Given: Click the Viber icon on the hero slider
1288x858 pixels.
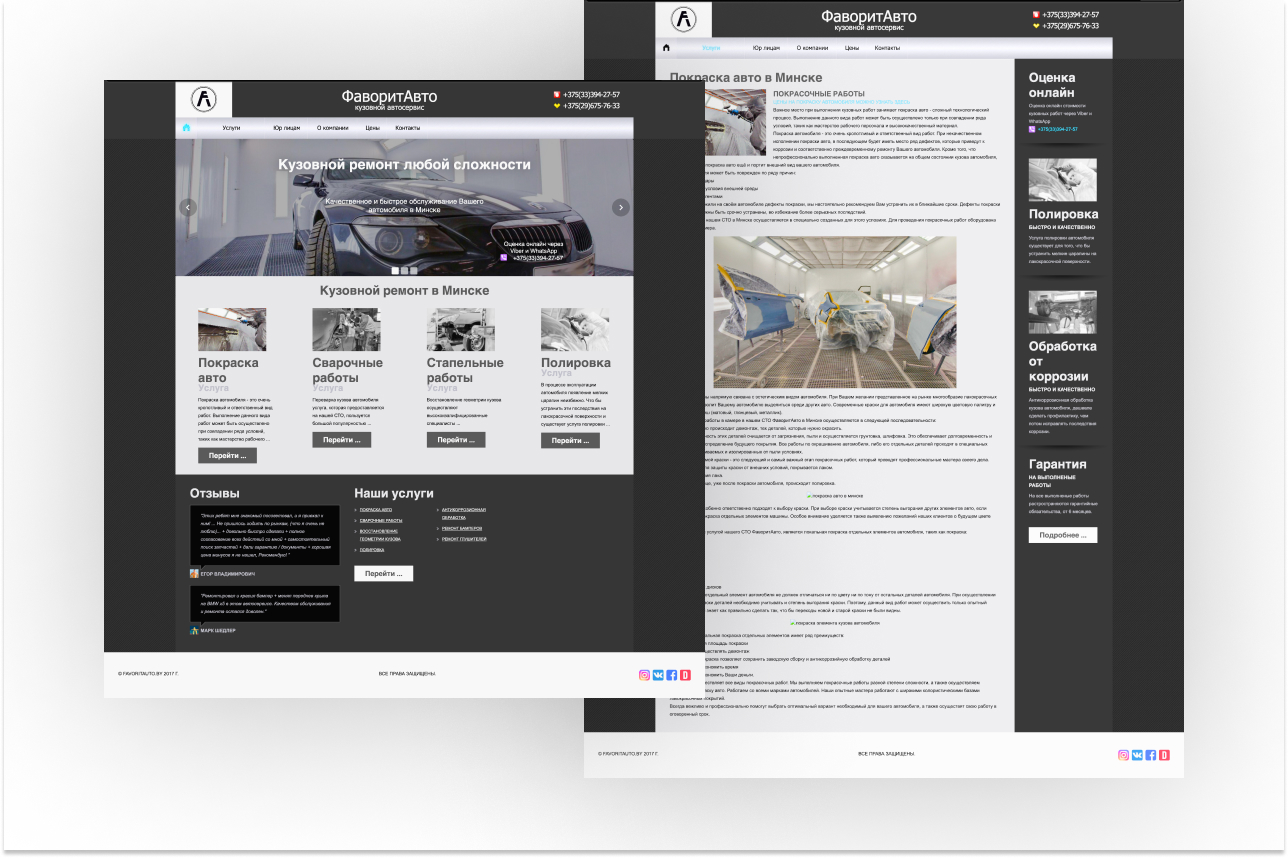Looking at the screenshot, I should click(x=503, y=258).
